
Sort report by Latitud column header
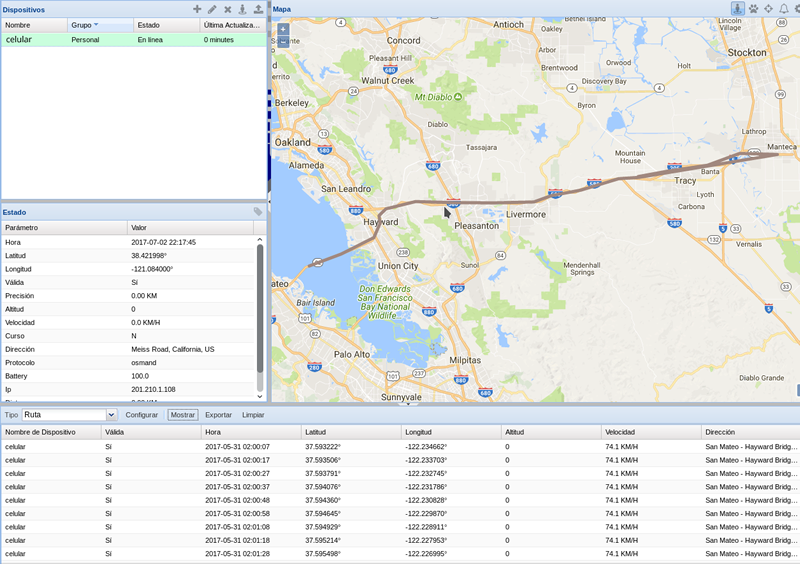click(x=351, y=432)
